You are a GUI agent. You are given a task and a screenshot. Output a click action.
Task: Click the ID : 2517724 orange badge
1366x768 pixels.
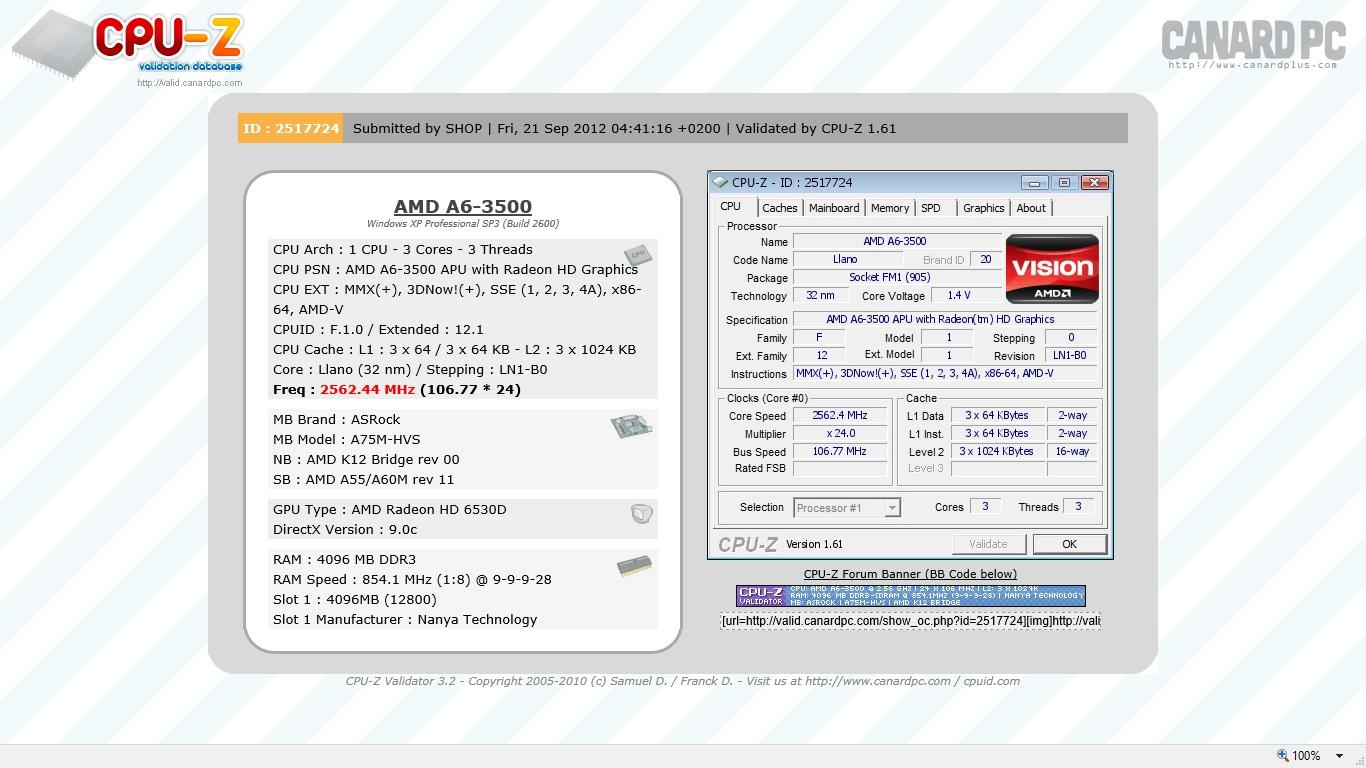pos(291,128)
